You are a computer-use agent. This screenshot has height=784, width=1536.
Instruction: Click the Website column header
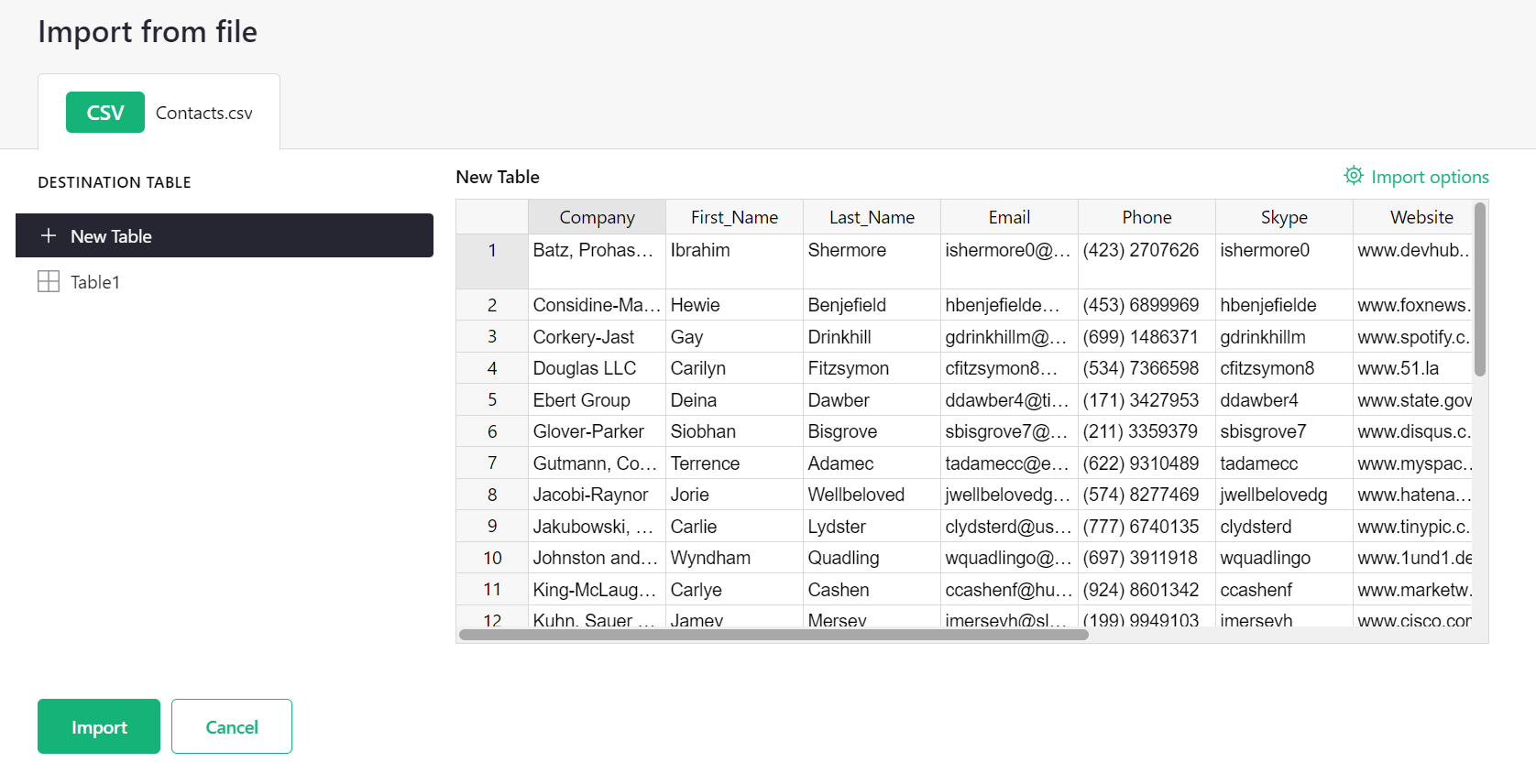coord(1421,217)
